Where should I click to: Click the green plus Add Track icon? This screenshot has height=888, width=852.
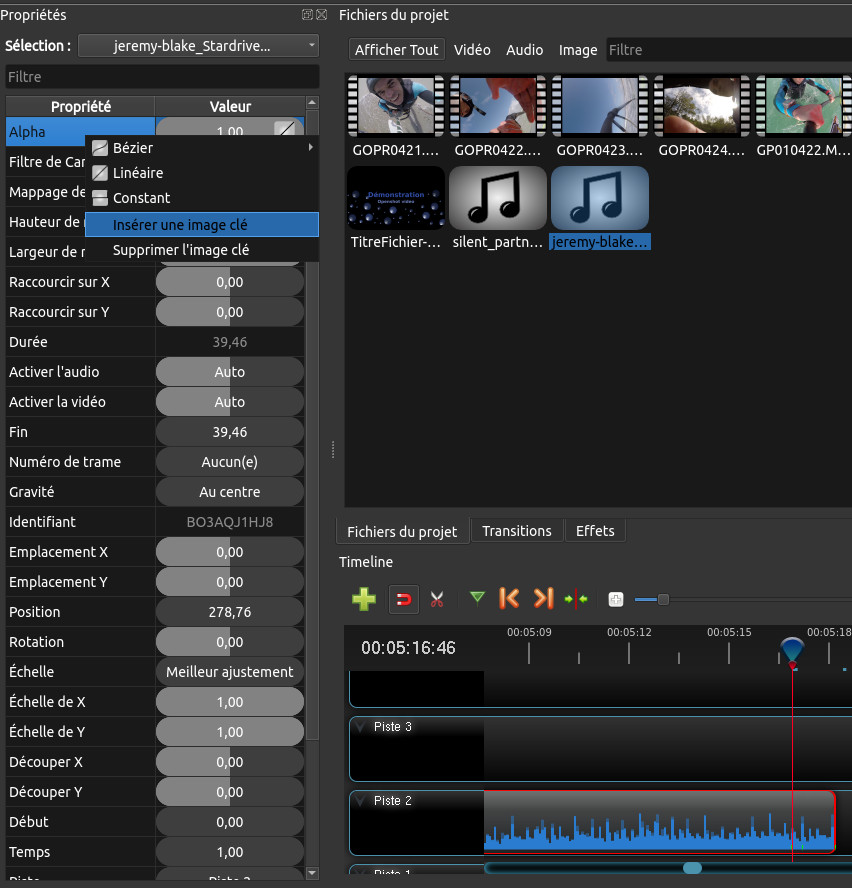pos(364,599)
